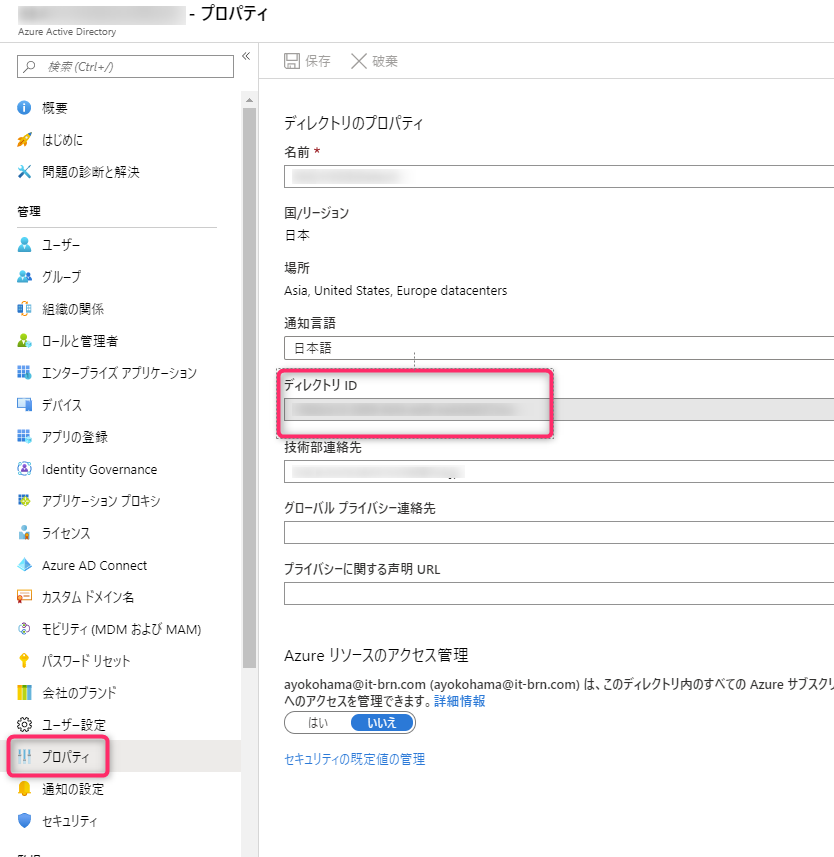Screen dimensions: 834x857
Task: Click the discard X icon
Action: click(x=359, y=61)
